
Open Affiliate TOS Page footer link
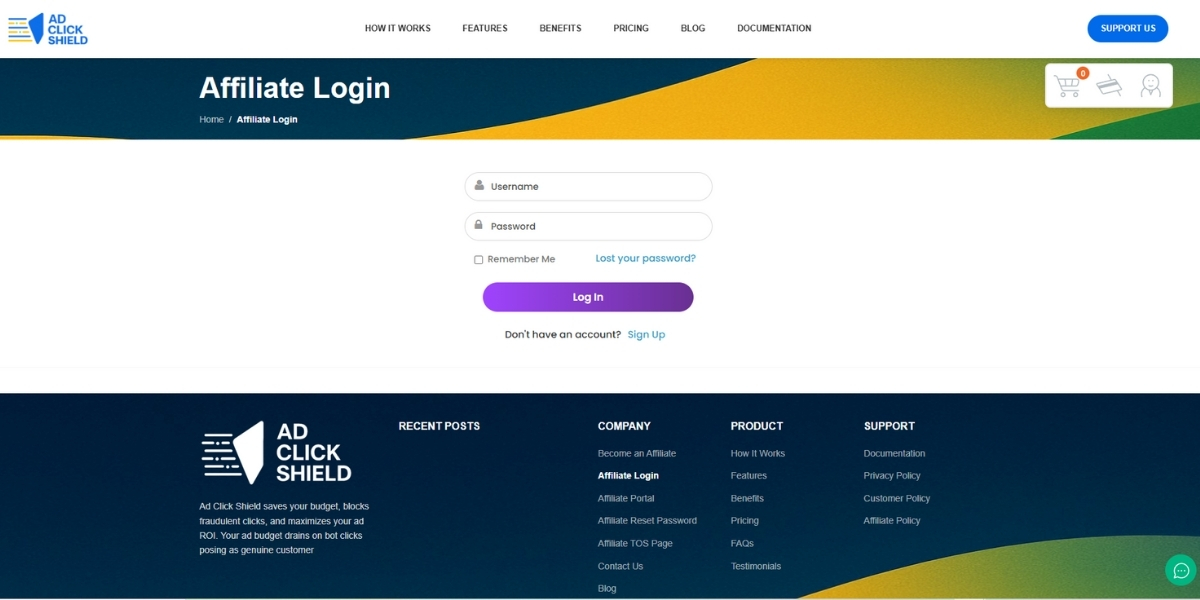(x=635, y=544)
